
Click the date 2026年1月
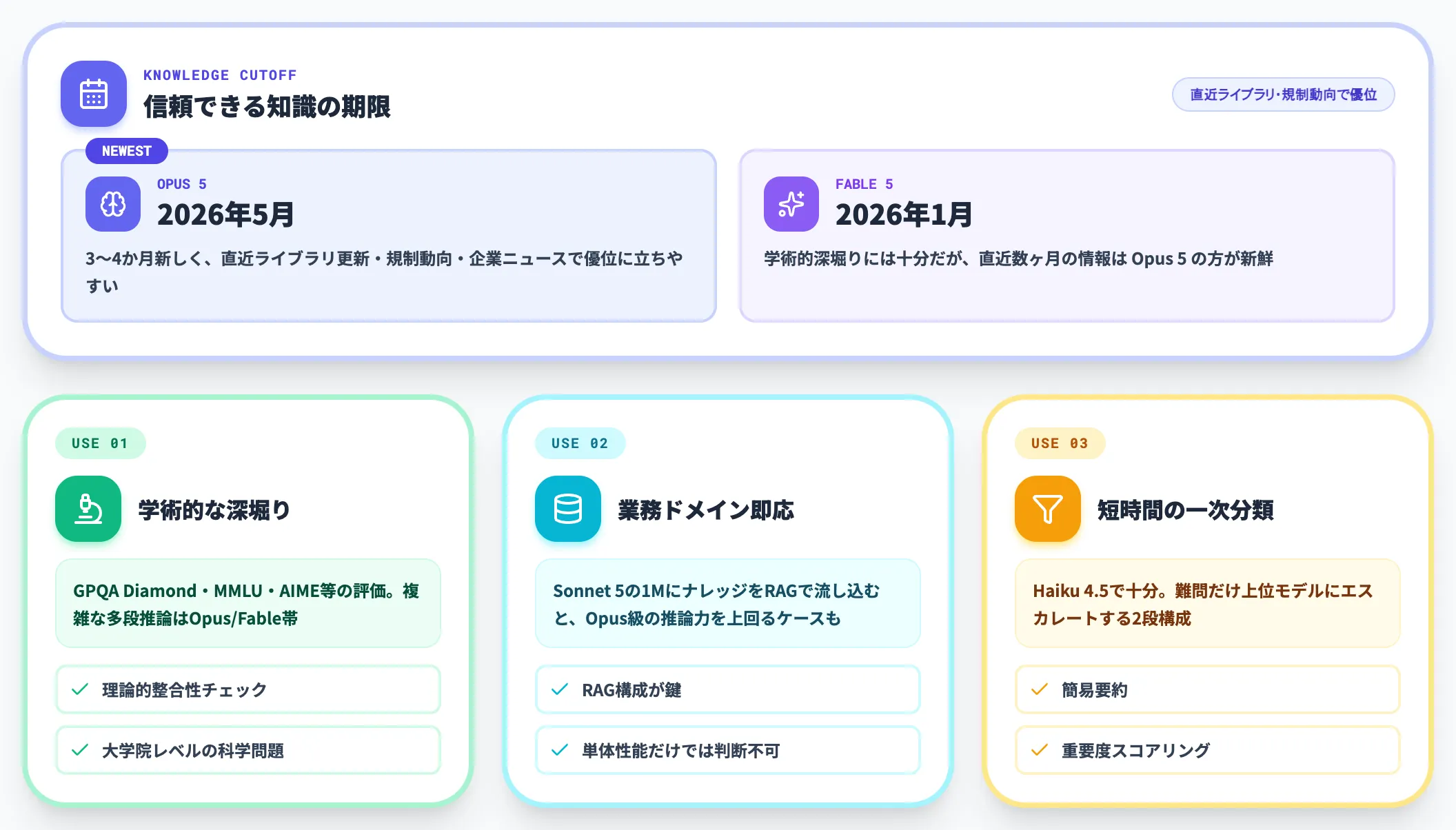pos(904,214)
